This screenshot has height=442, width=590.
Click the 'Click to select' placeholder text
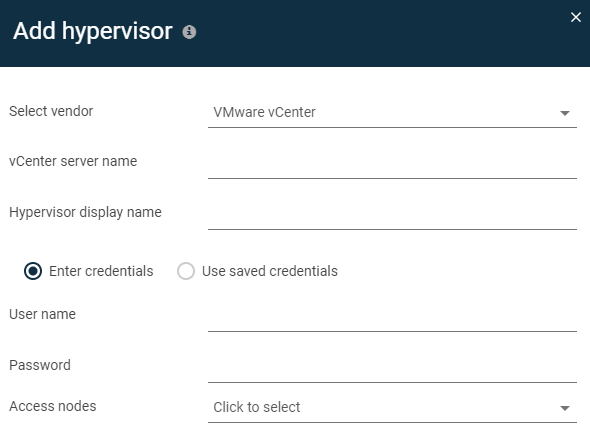pos(257,407)
